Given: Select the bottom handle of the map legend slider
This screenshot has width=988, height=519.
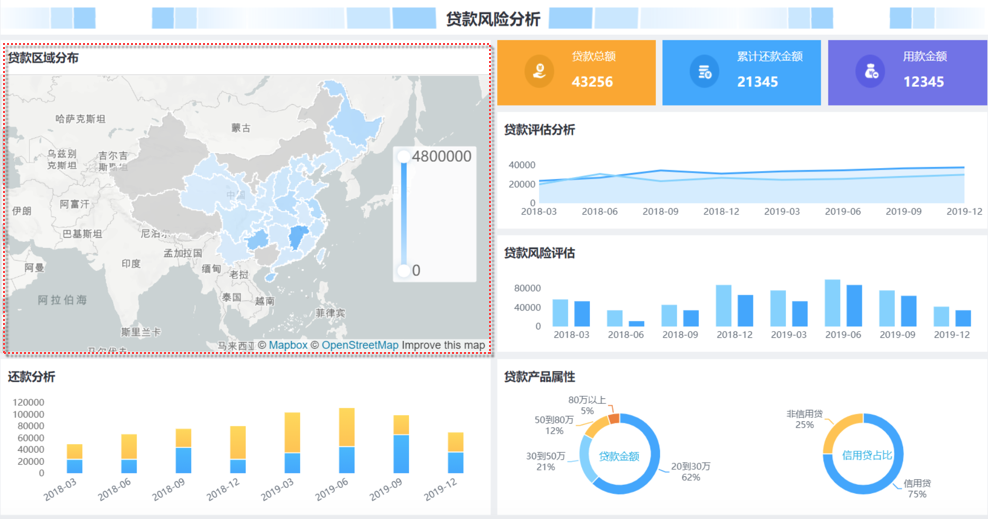Looking at the screenshot, I should click(x=404, y=271).
